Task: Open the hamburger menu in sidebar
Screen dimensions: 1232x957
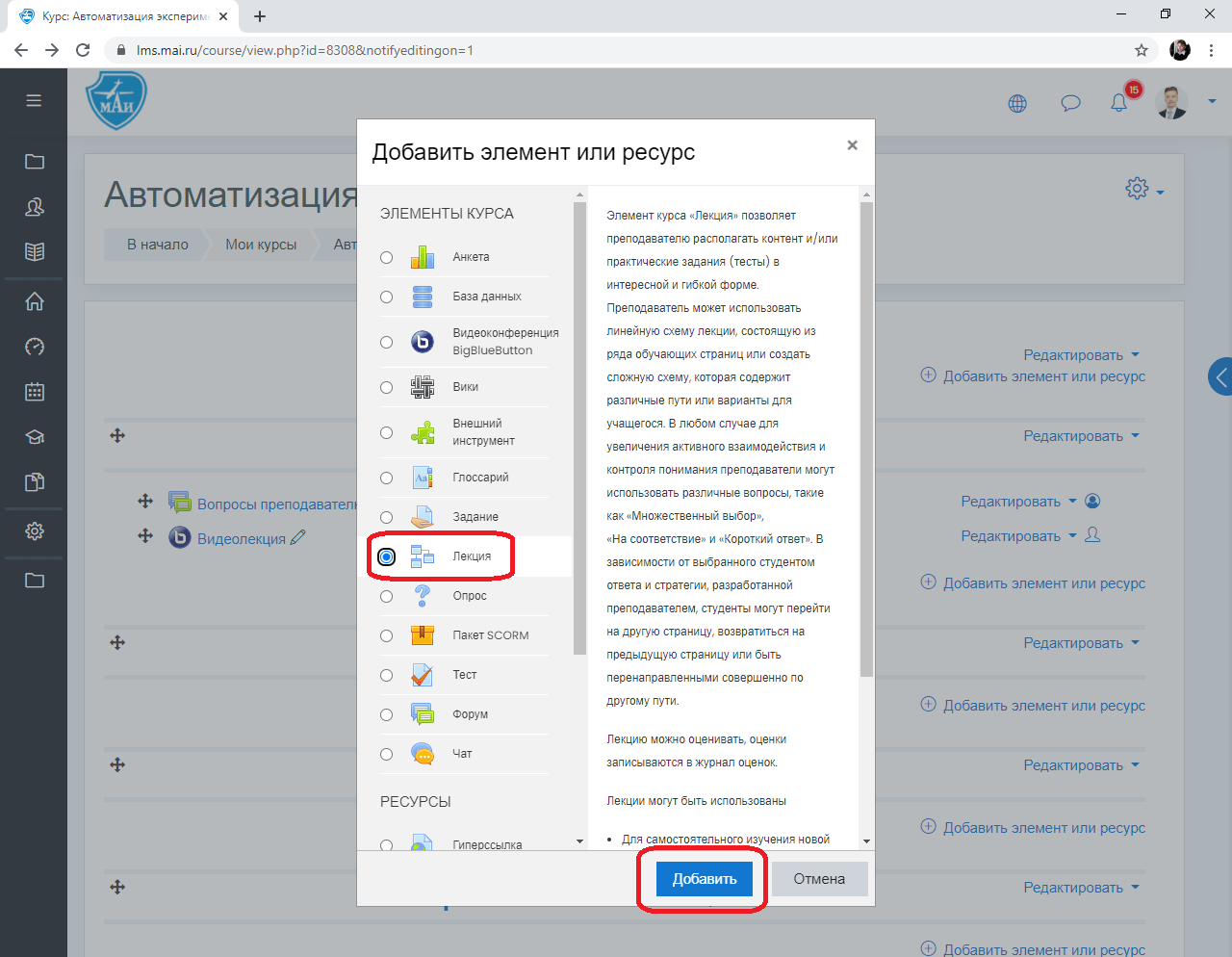Action: pyautogui.click(x=34, y=100)
